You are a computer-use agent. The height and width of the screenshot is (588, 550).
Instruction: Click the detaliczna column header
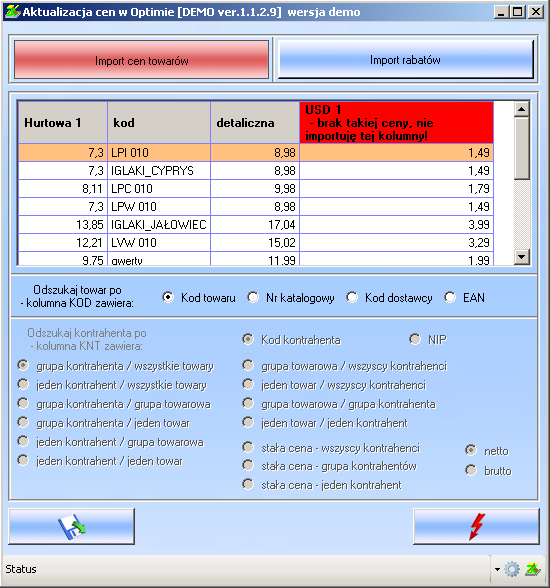click(255, 123)
